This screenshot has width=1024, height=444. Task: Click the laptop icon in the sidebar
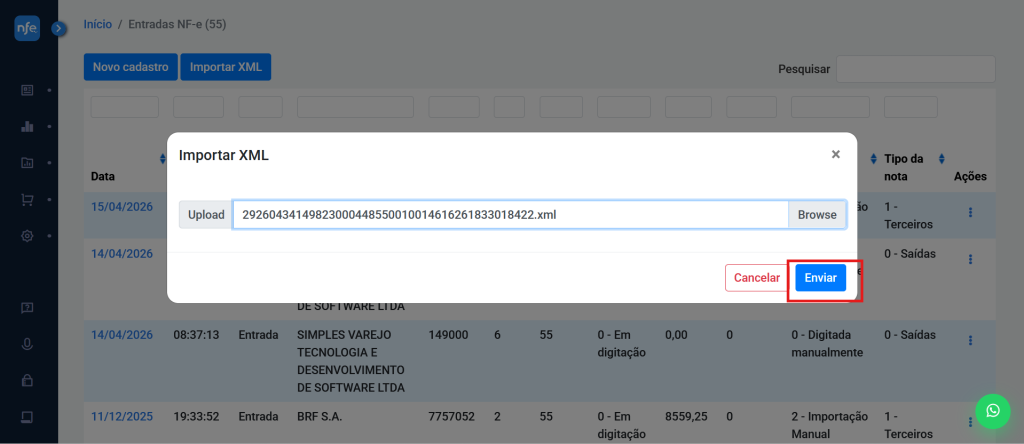point(27,417)
